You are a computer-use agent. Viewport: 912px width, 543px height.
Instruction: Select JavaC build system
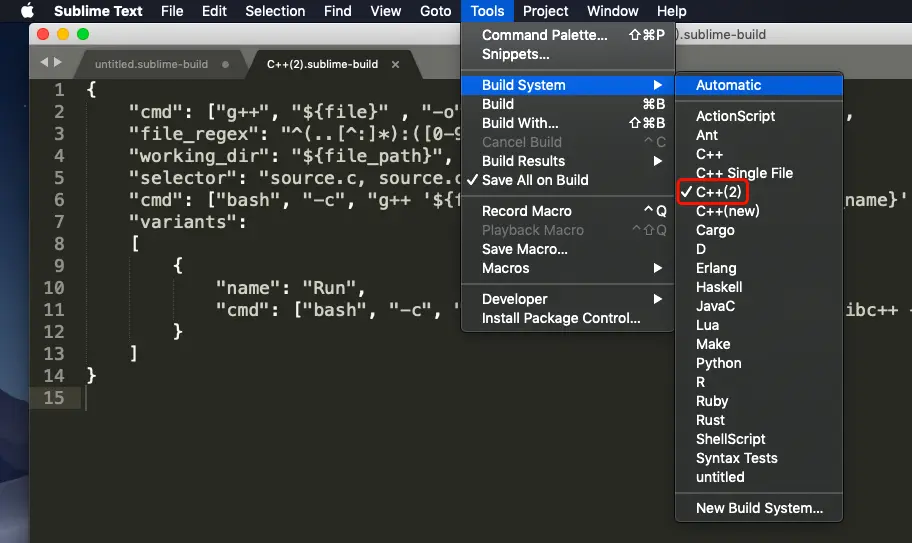coord(759,306)
